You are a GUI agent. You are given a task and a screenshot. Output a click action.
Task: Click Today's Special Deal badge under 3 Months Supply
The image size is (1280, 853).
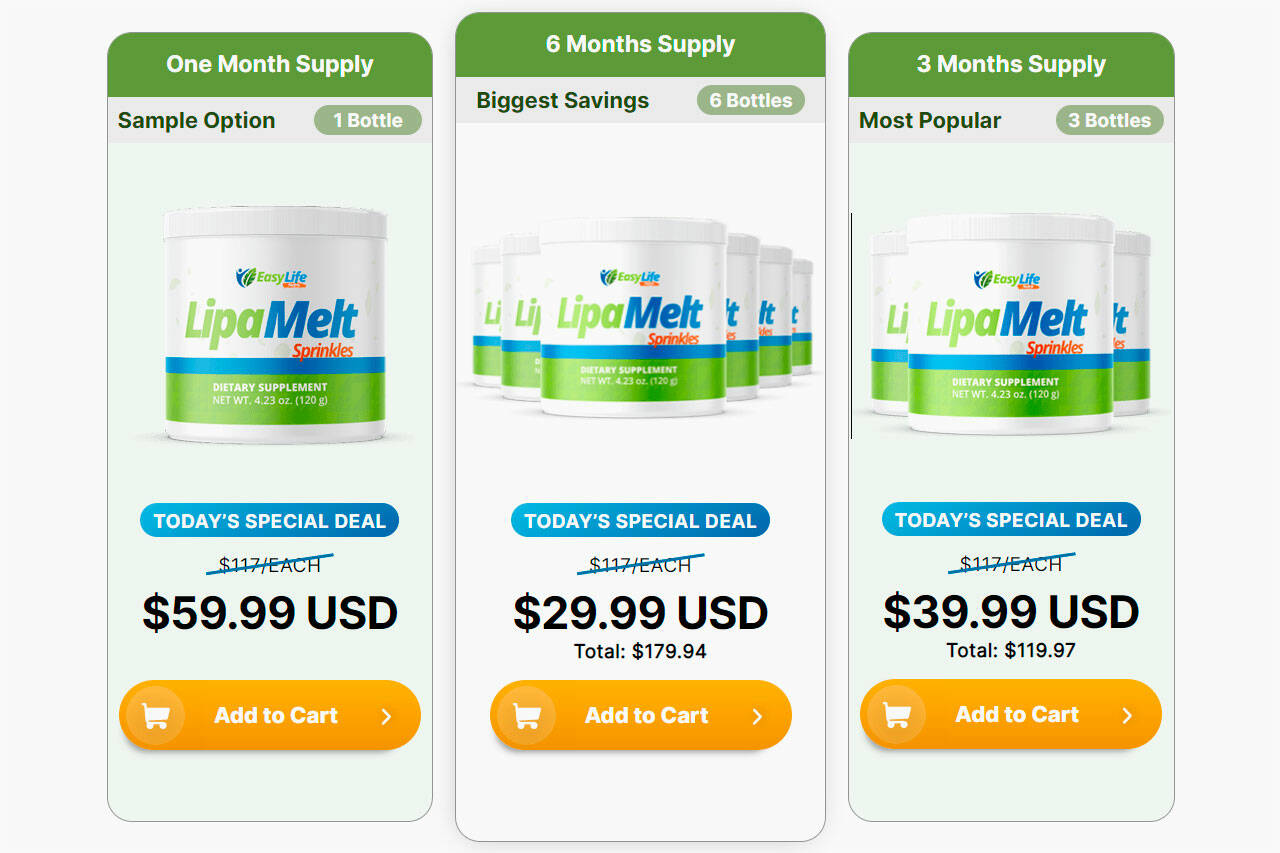point(1011,520)
